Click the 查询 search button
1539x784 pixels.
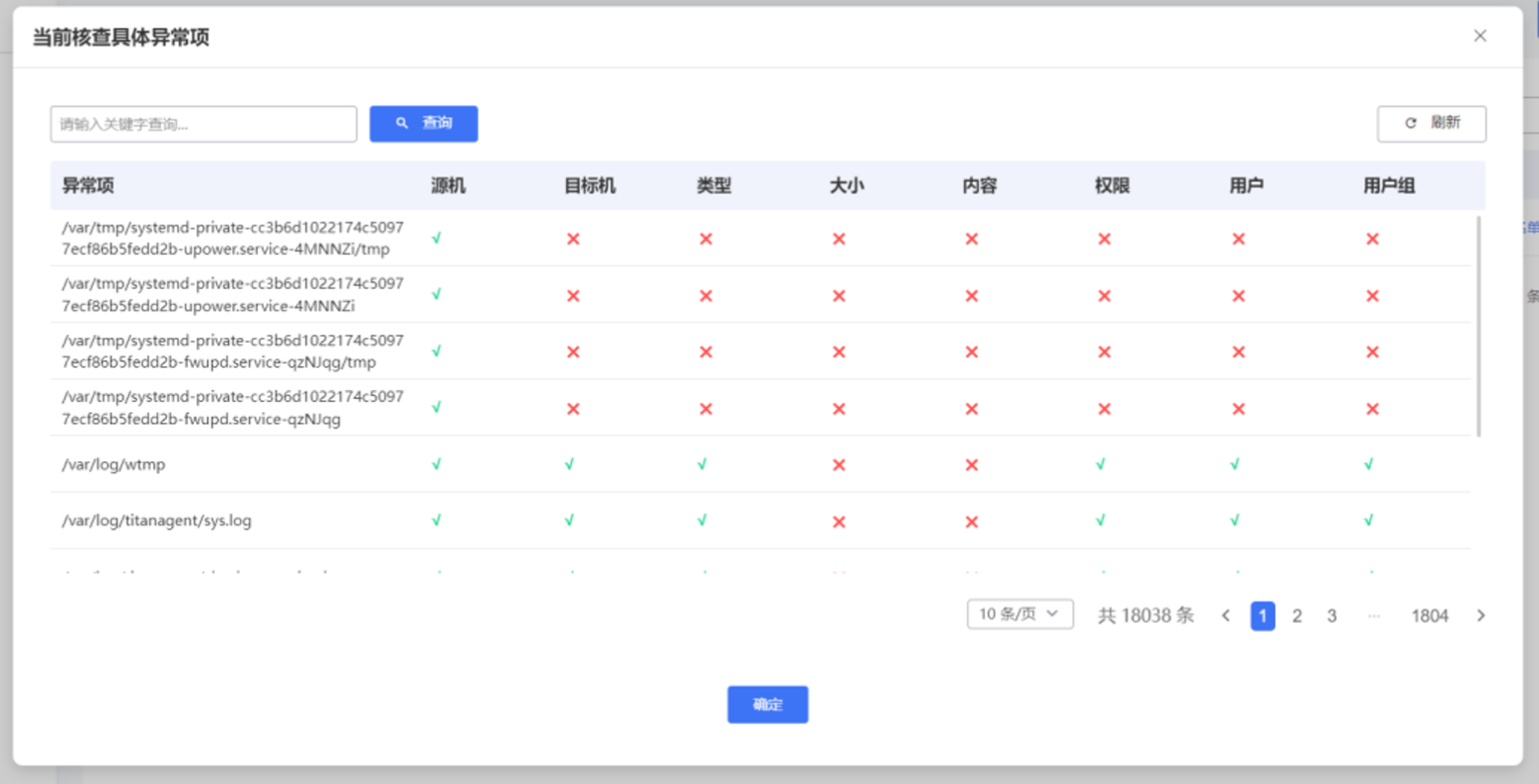click(x=424, y=123)
